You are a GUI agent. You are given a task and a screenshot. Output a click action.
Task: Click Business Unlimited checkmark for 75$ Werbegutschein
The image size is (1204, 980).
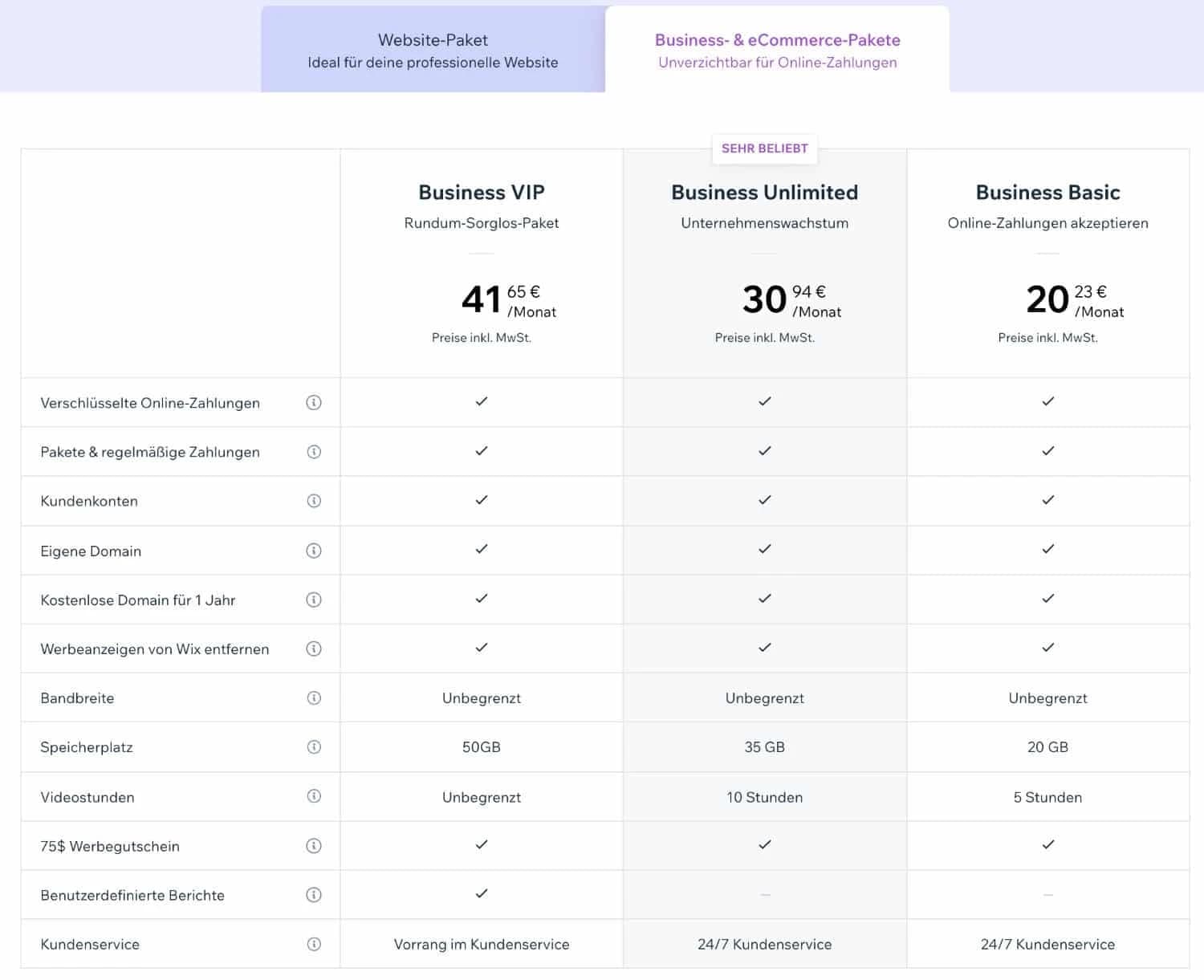764,844
